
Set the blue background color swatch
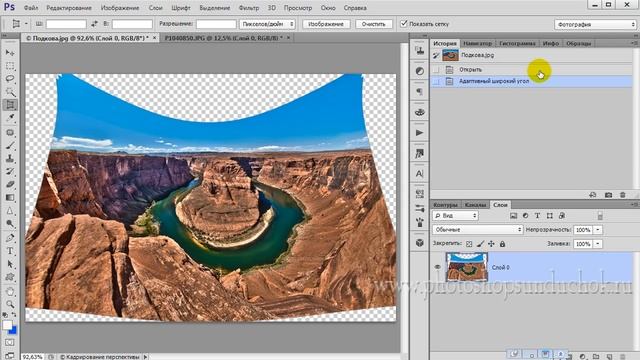click(x=13, y=330)
